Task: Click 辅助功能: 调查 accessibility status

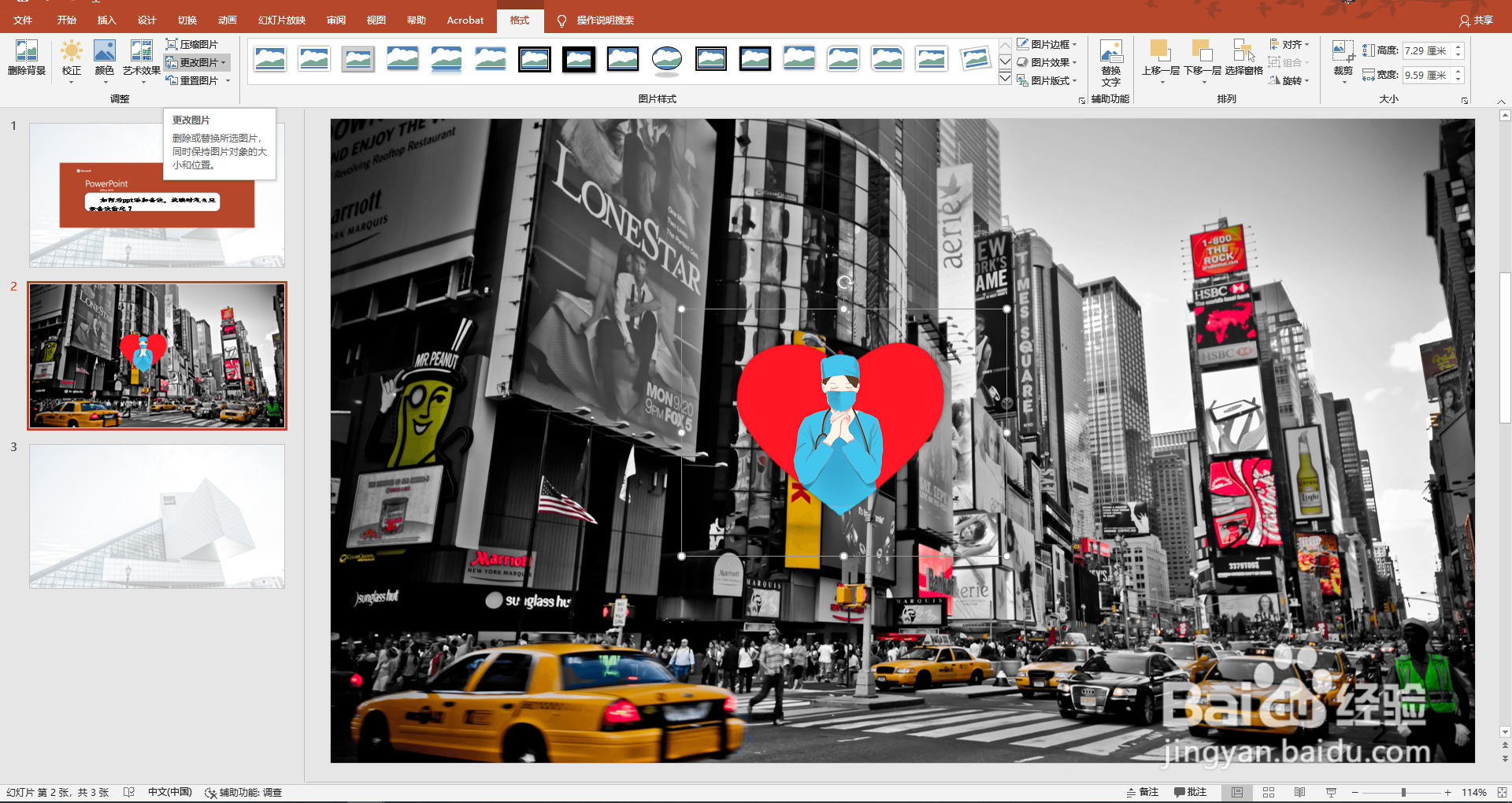Action: click(243, 792)
